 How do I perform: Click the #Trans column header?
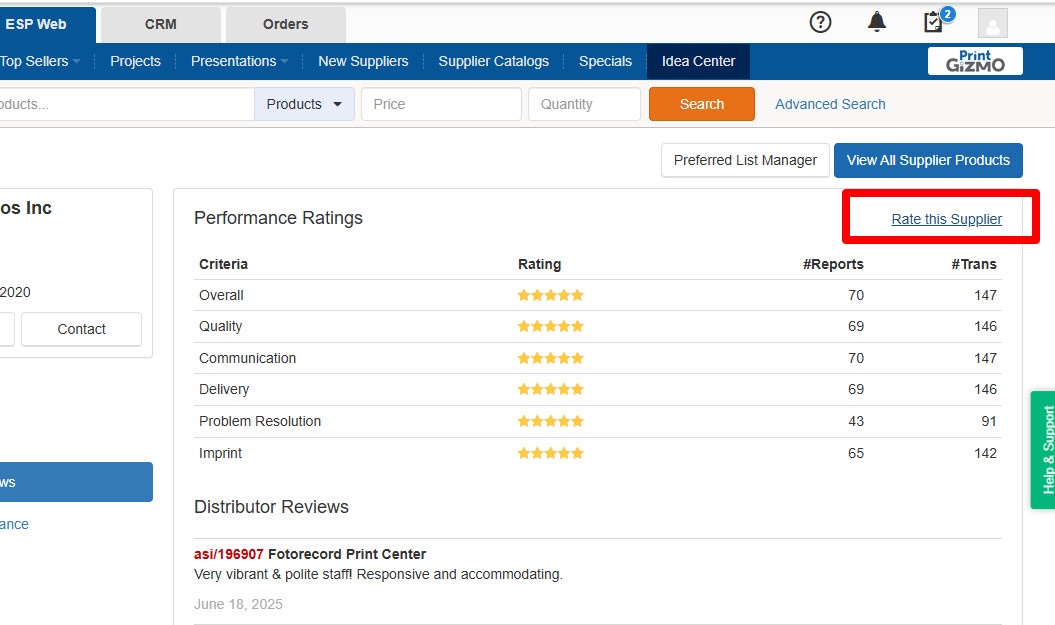(974, 264)
